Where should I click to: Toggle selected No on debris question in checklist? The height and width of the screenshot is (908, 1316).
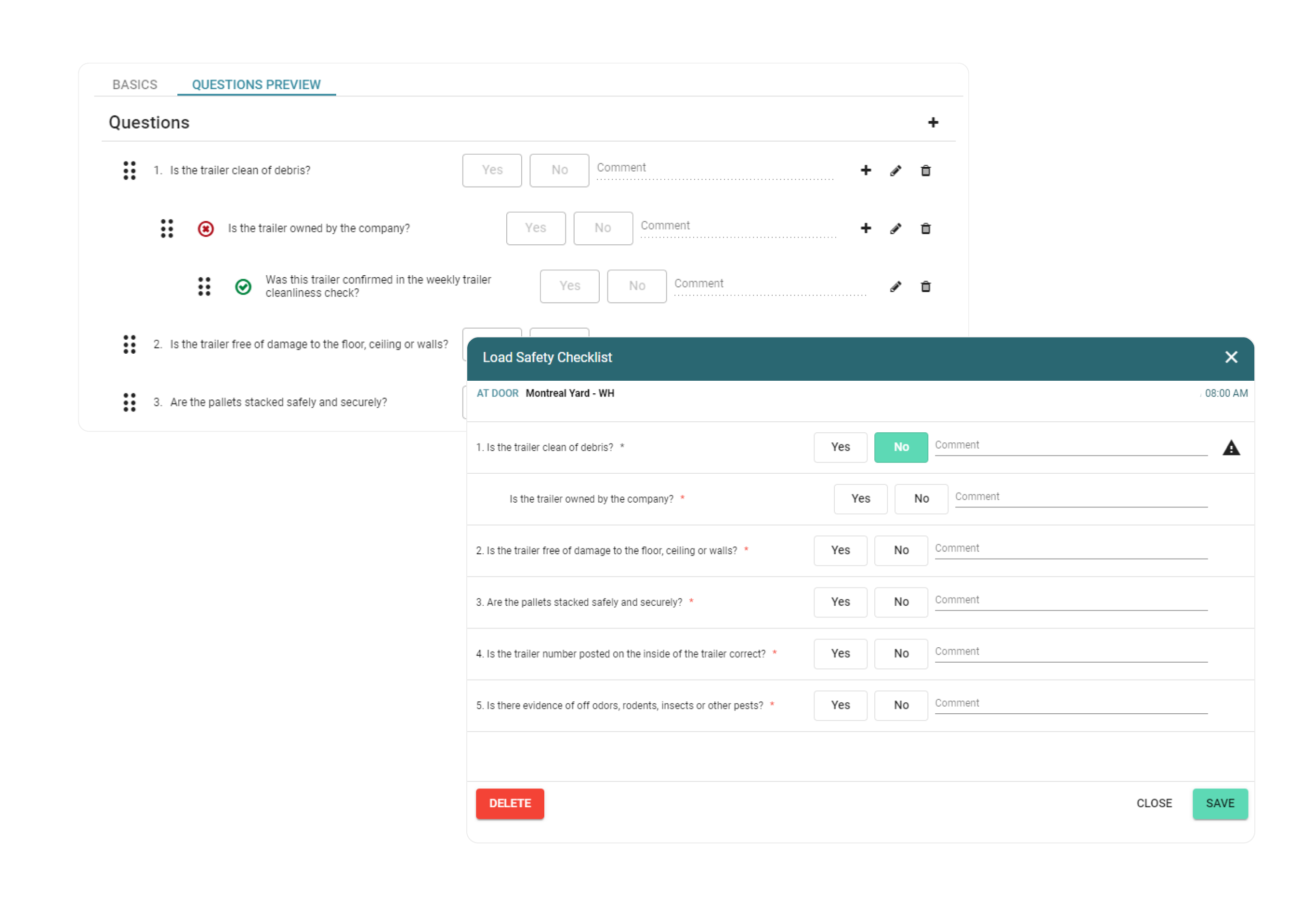(901, 447)
